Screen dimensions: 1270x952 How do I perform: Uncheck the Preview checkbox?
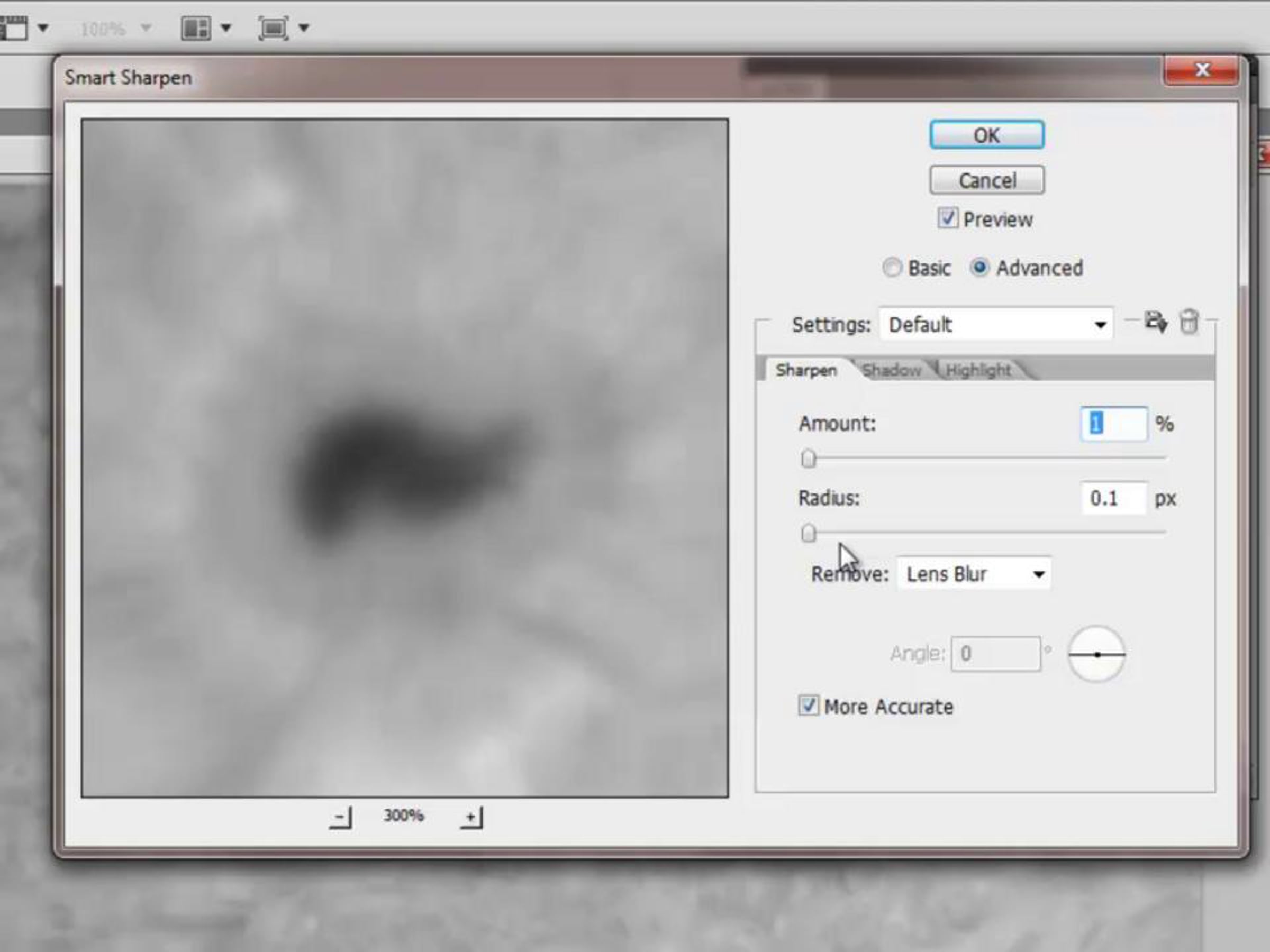tap(947, 218)
